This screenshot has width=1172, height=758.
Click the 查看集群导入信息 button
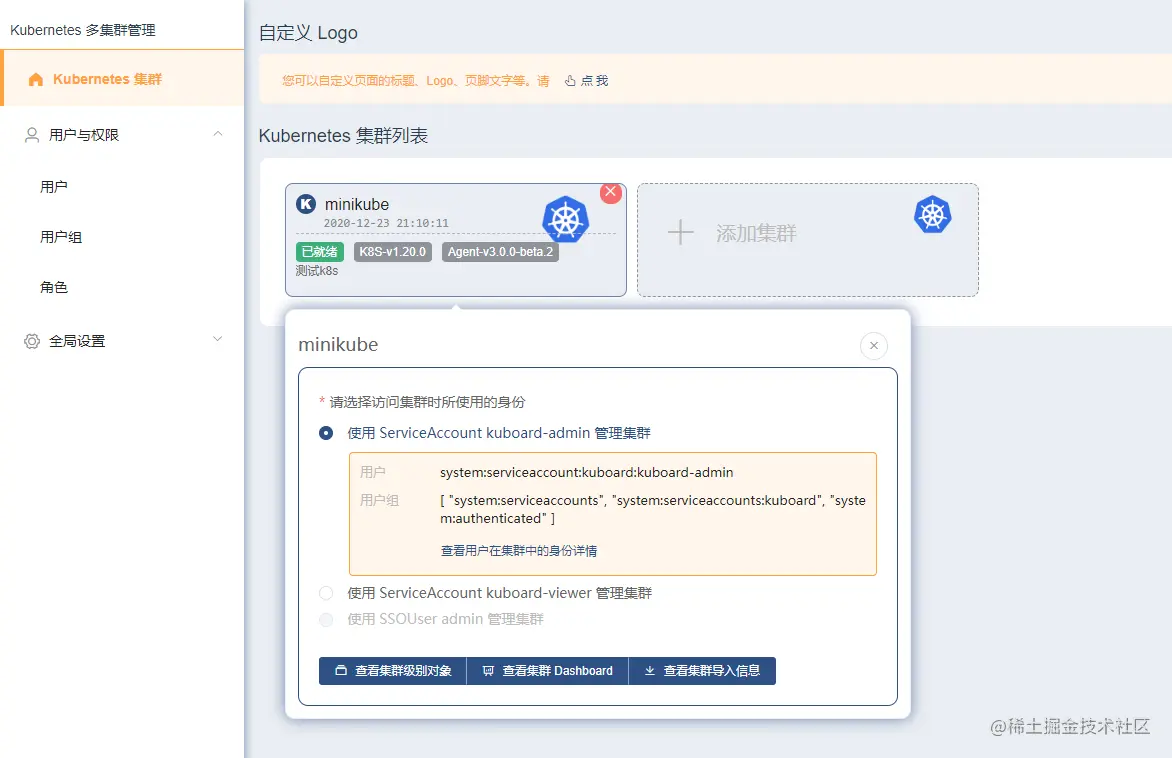click(x=703, y=671)
